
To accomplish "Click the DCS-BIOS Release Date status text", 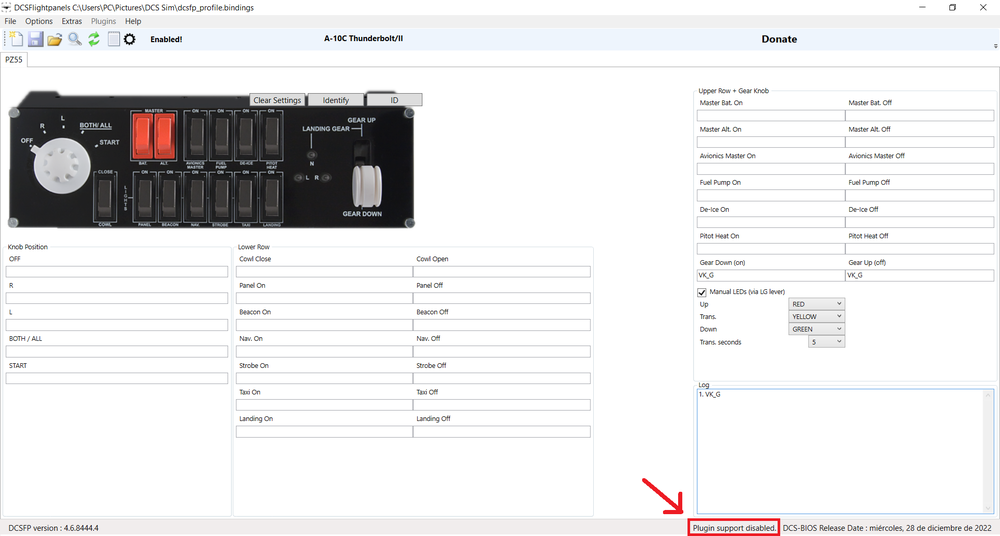I will [887, 528].
